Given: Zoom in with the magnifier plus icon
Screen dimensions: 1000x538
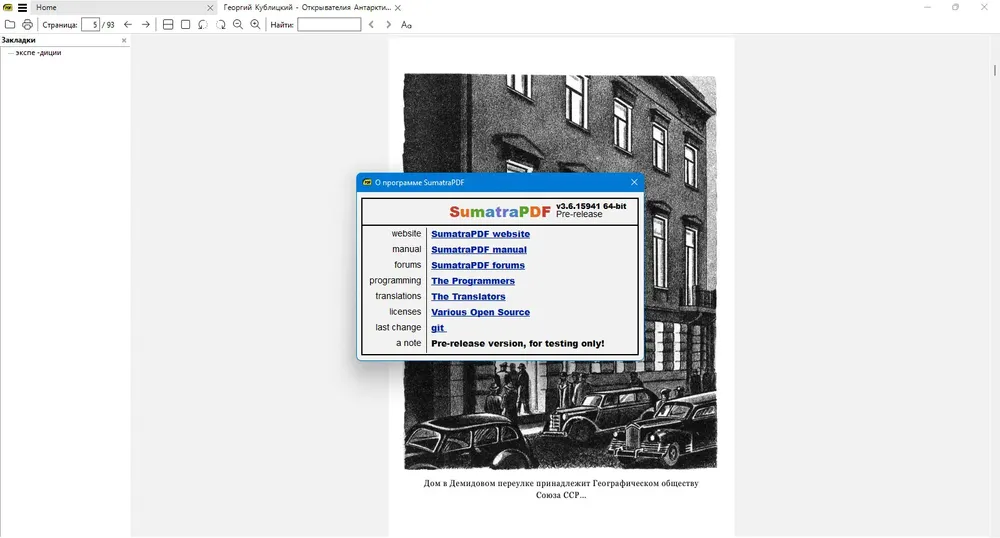Looking at the screenshot, I should coord(255,25).
